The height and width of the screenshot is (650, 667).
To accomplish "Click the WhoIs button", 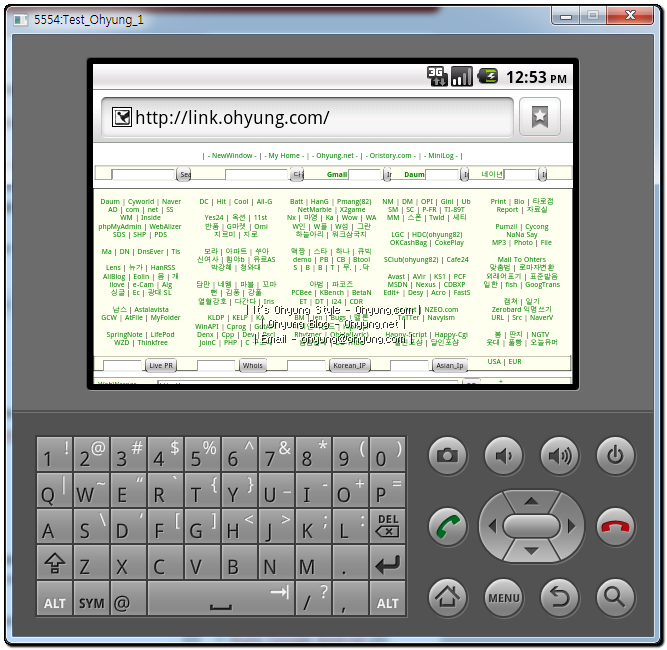I will [253, 365].
